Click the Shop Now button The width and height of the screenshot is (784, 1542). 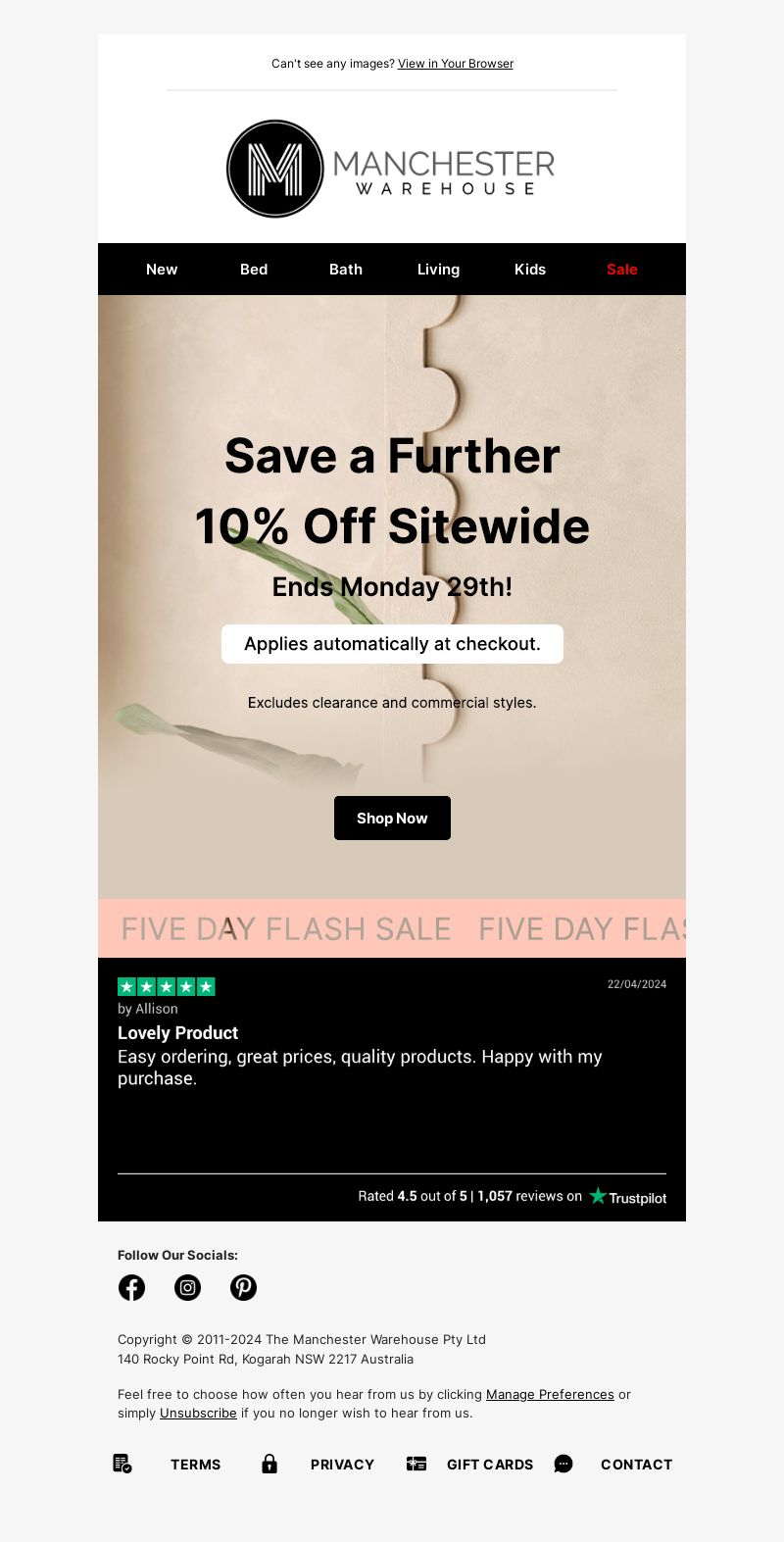point(392,818)
